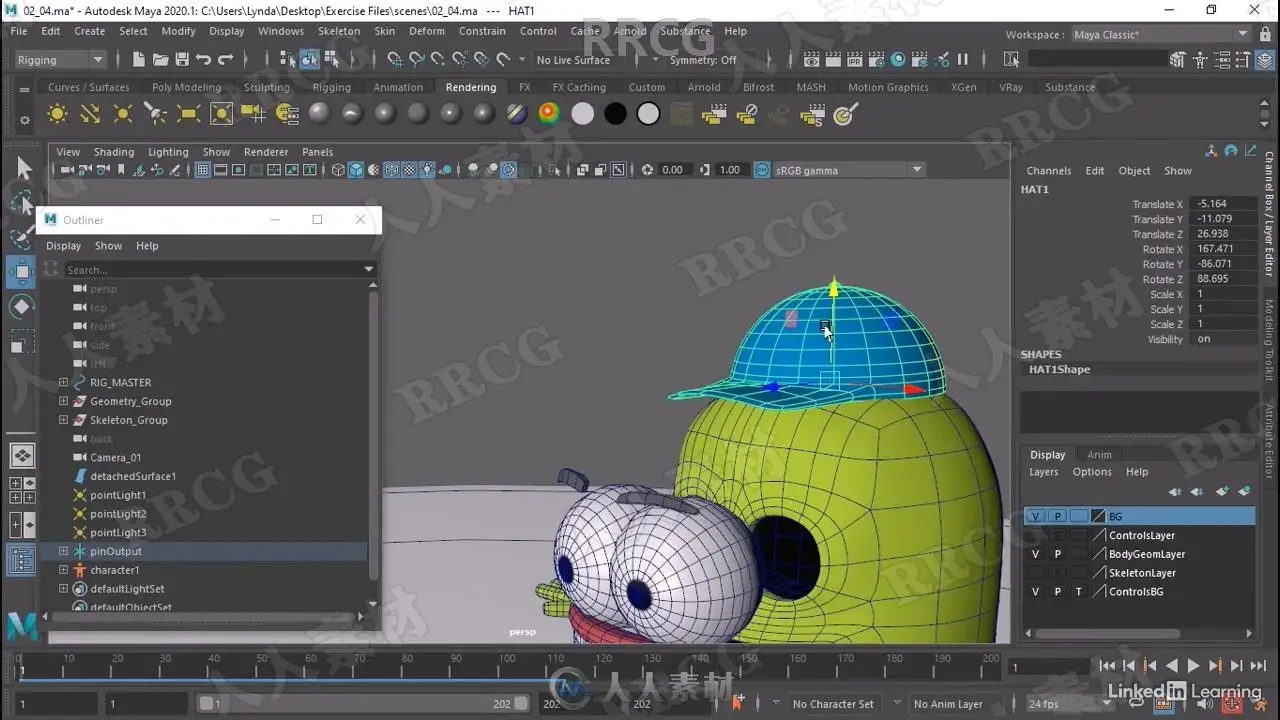Select the arrow Select tool in toolbox

coord(23,169)
